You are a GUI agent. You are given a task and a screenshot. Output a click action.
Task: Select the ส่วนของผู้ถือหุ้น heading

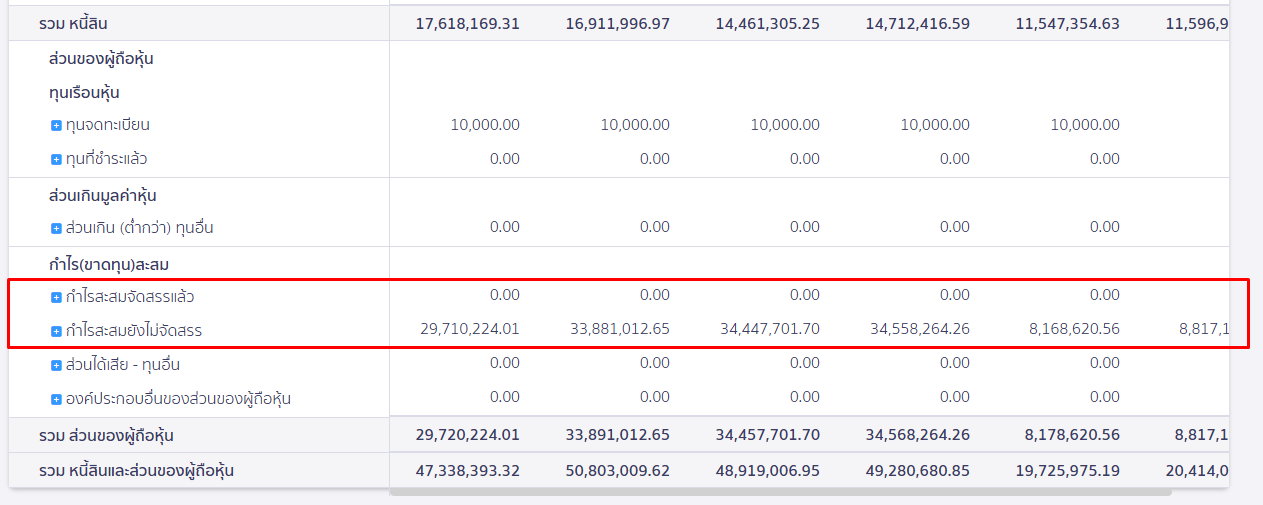tap(101, 59)
